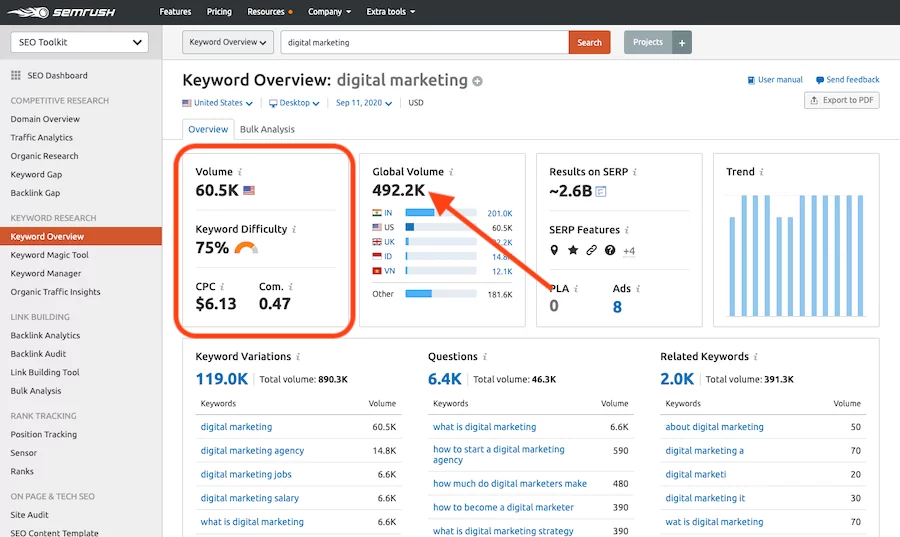
Task: Open the what is digital marketing question link
Action: (x=484, y=427)
